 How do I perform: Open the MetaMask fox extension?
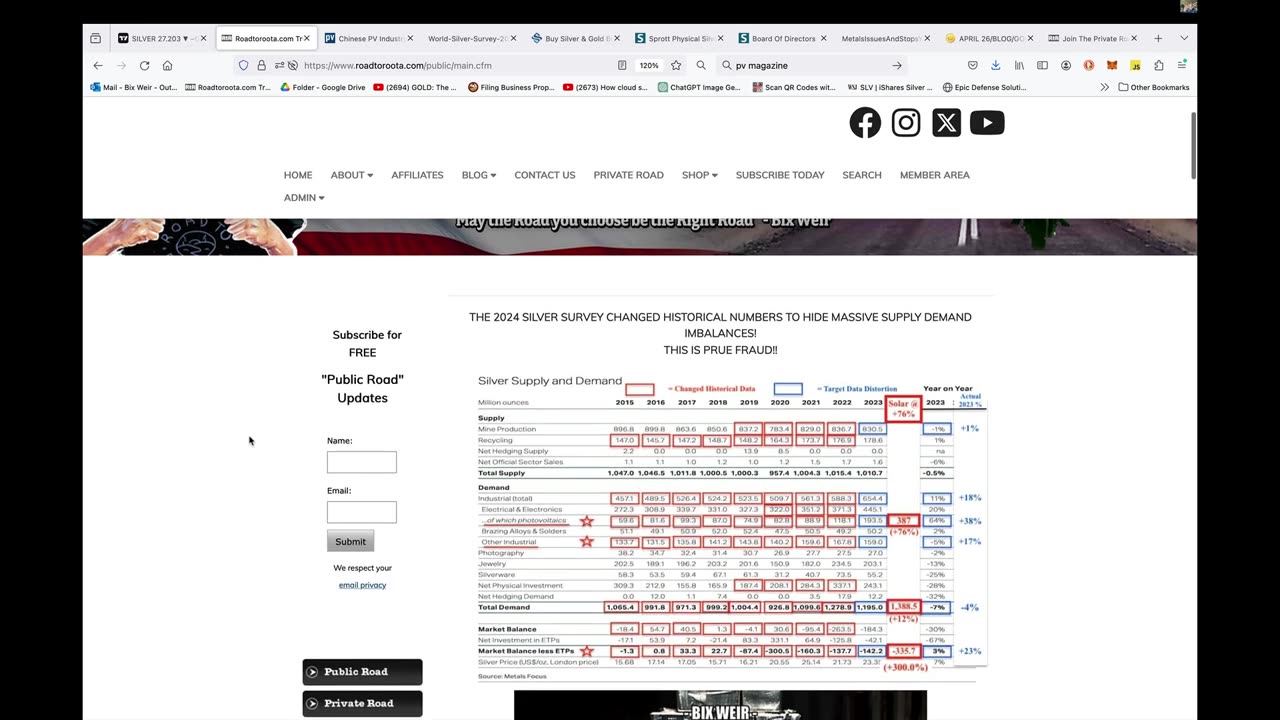(1112, 65)
